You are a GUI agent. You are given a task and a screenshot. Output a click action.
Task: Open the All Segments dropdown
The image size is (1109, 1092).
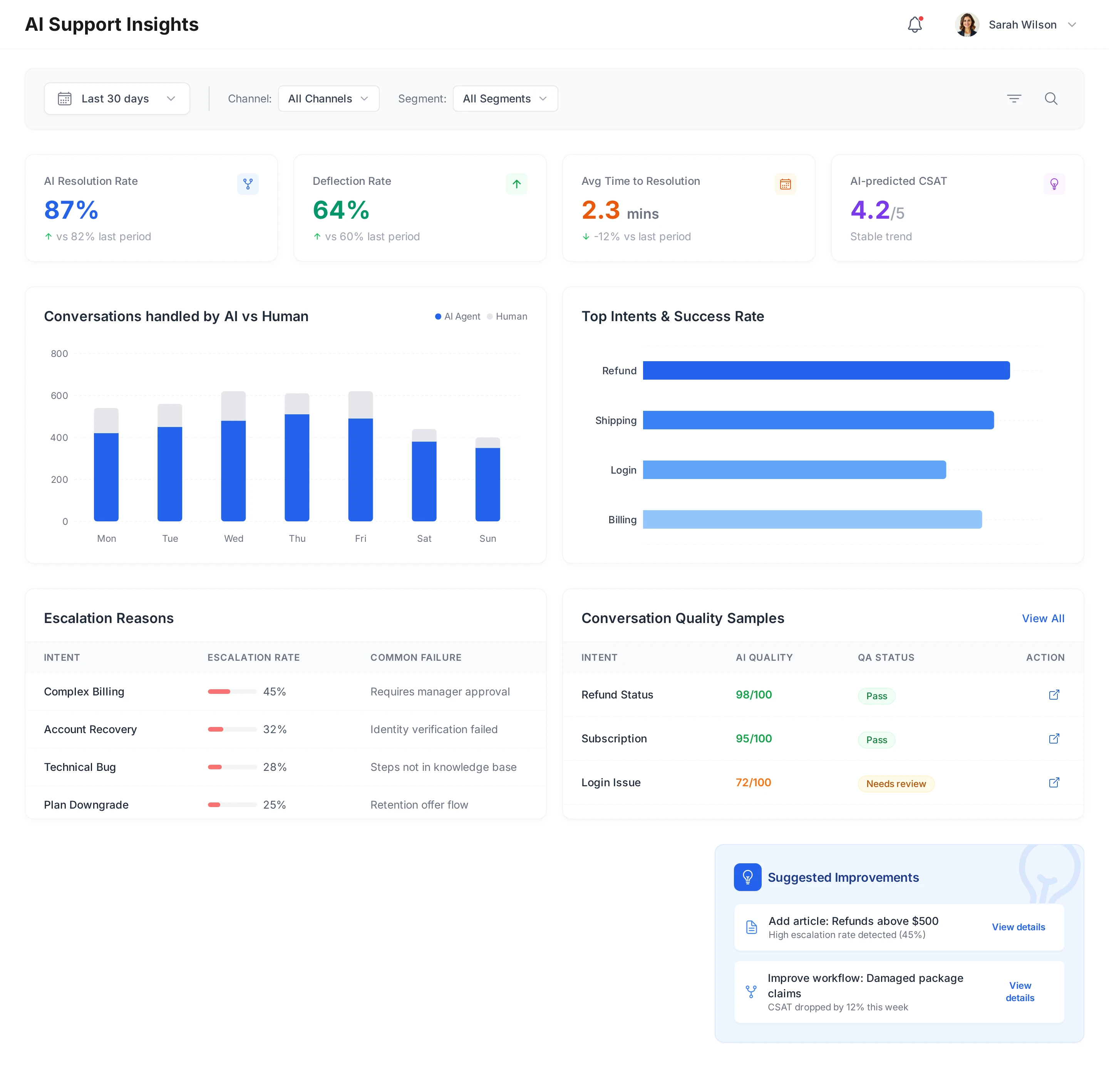tap(504, 98)
